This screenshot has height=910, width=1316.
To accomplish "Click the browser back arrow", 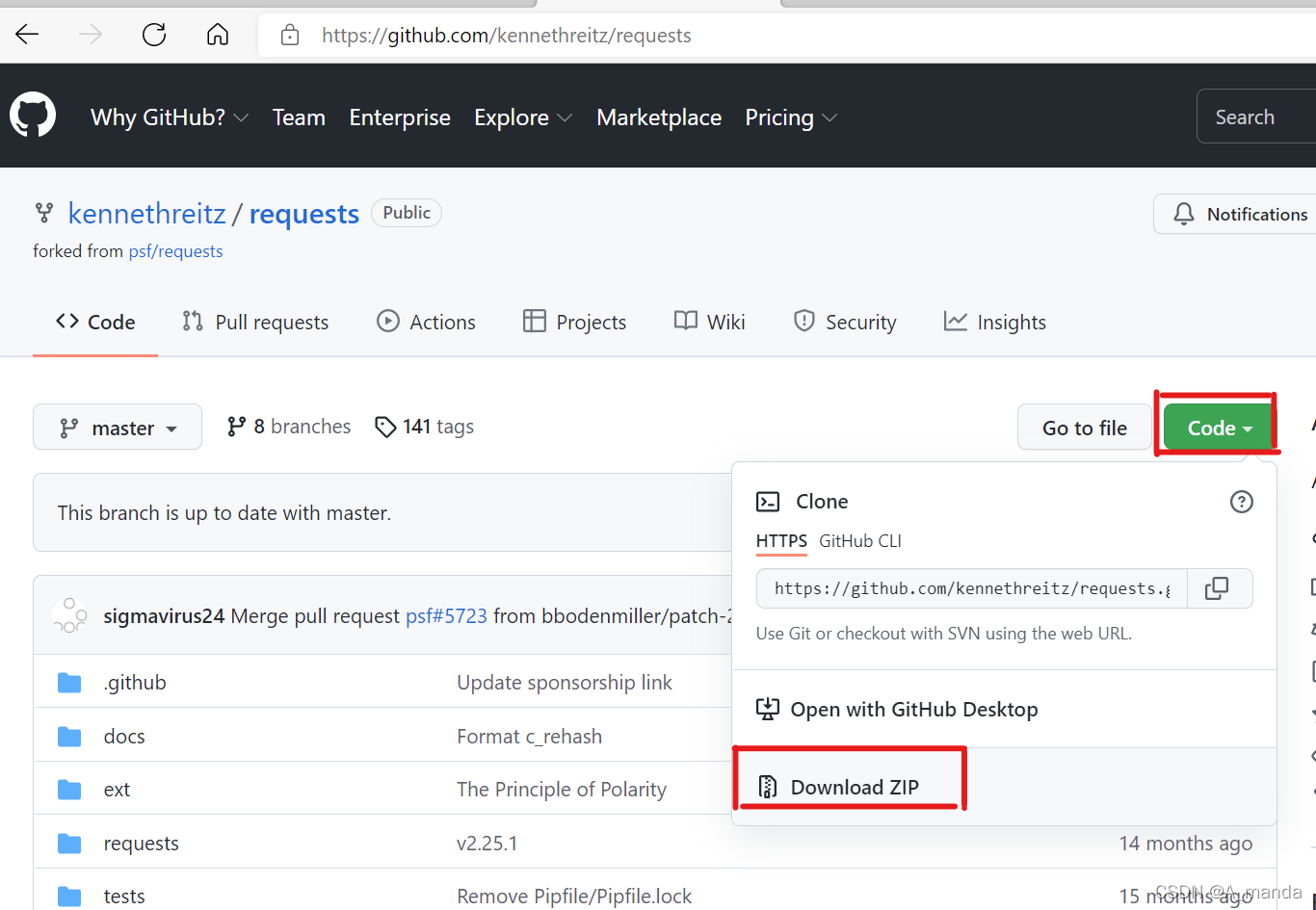I will (27, 35).
